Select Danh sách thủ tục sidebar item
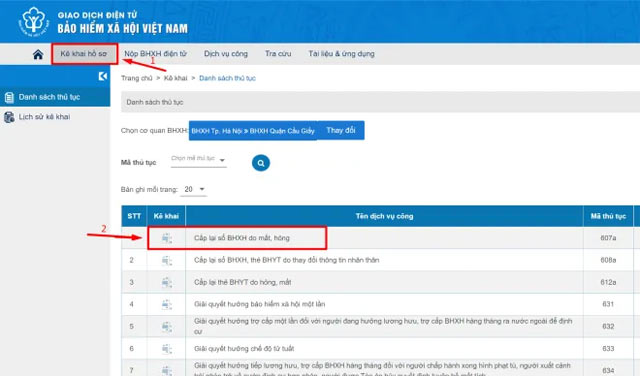 [x=55, y=97]
